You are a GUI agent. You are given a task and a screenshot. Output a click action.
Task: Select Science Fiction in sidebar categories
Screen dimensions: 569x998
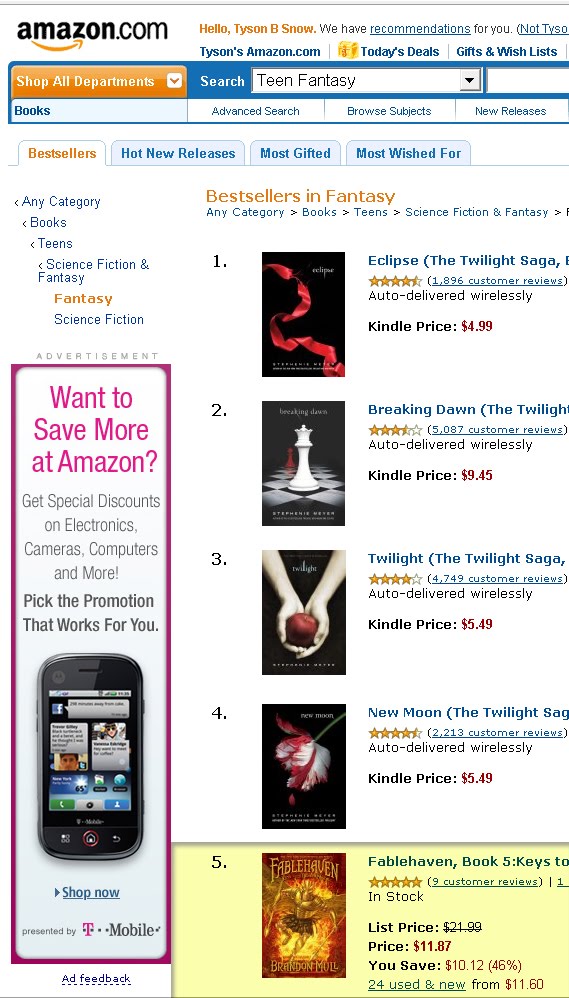click(99, 320)
